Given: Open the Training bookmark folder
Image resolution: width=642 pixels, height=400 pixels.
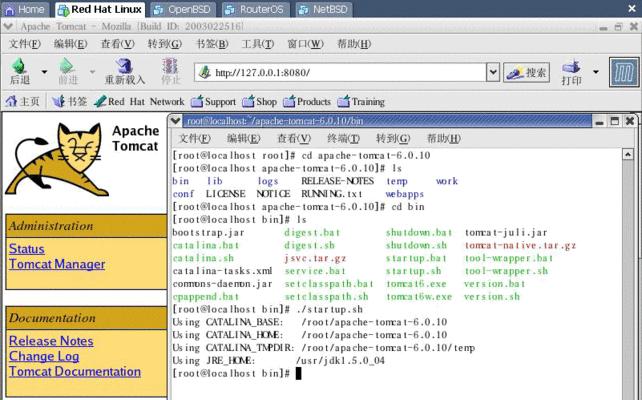Looking at the screenshot, I should click(361, 101).
